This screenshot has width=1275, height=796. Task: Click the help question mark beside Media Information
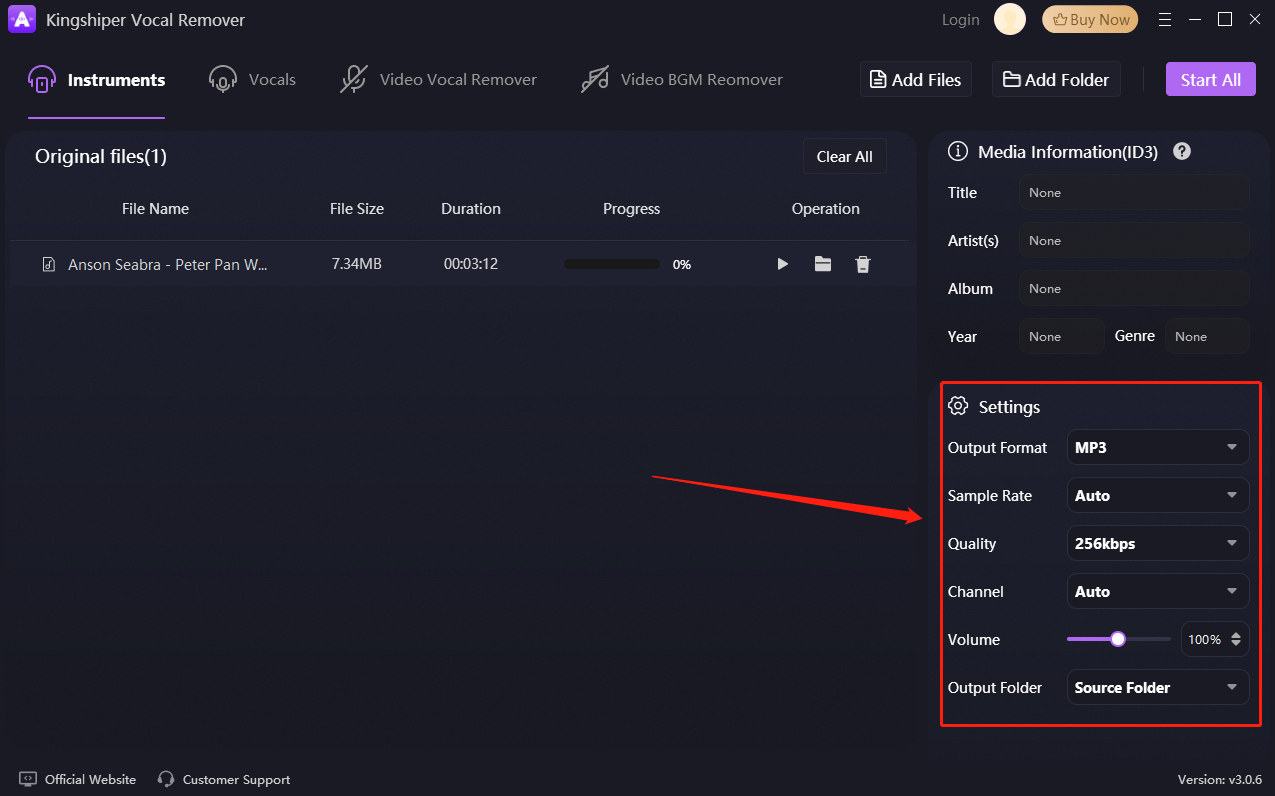point(1182,151)
